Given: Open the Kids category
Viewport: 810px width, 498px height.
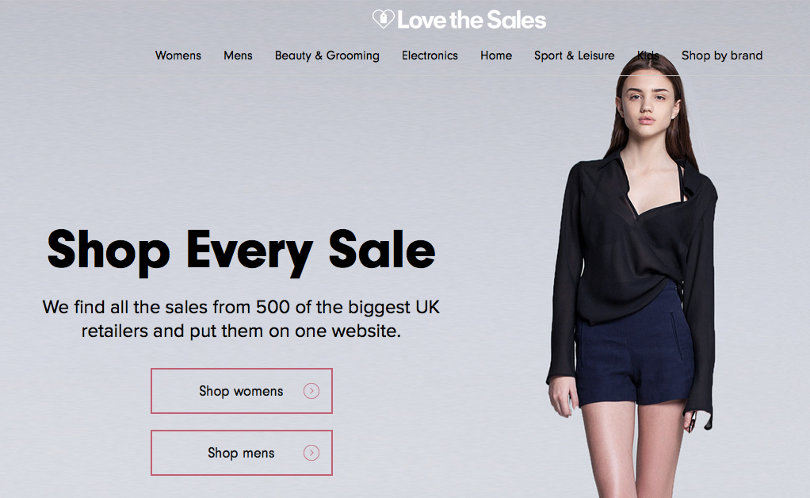Looking at the screenshot, I should (x=648, y=55).
